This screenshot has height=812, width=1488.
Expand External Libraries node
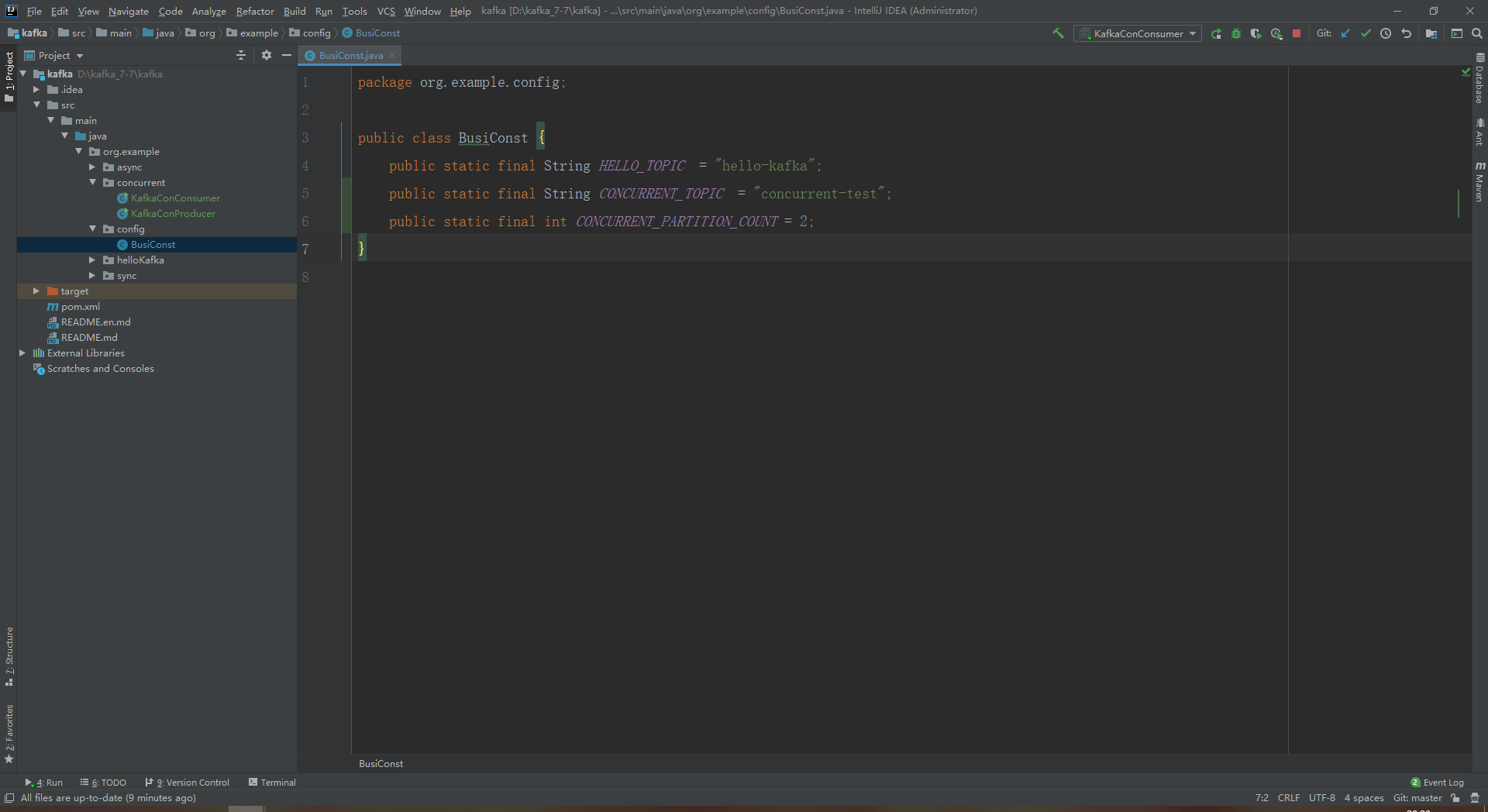coord(22,353)
